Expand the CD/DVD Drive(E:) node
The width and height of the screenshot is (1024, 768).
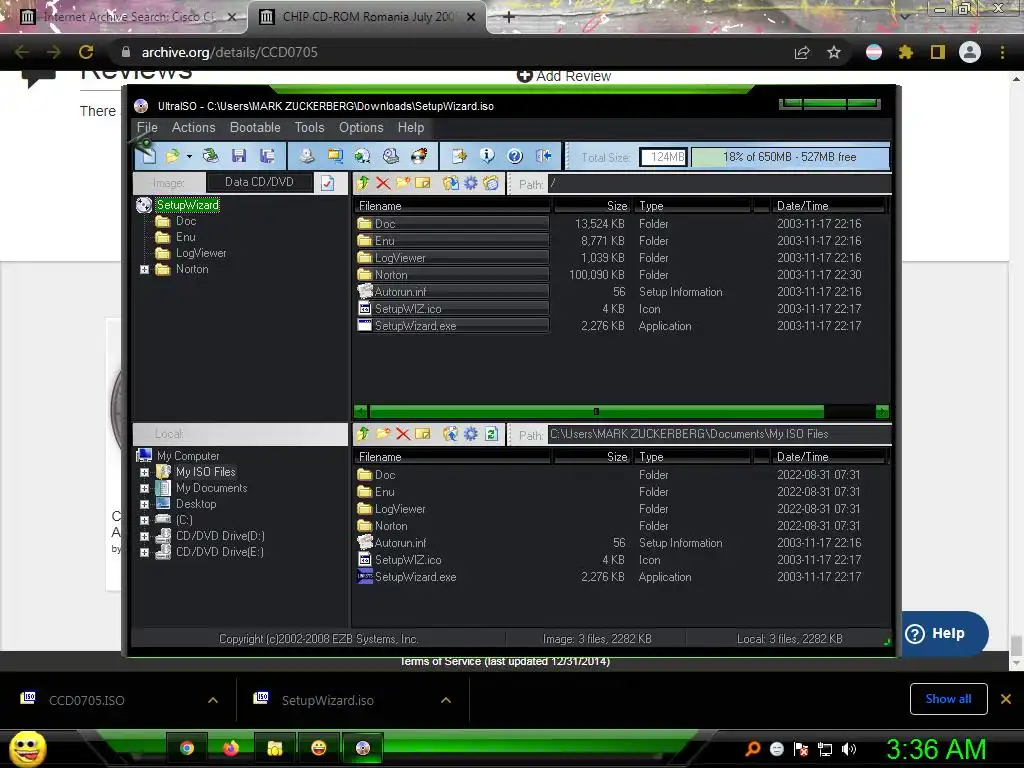point(144,552)
